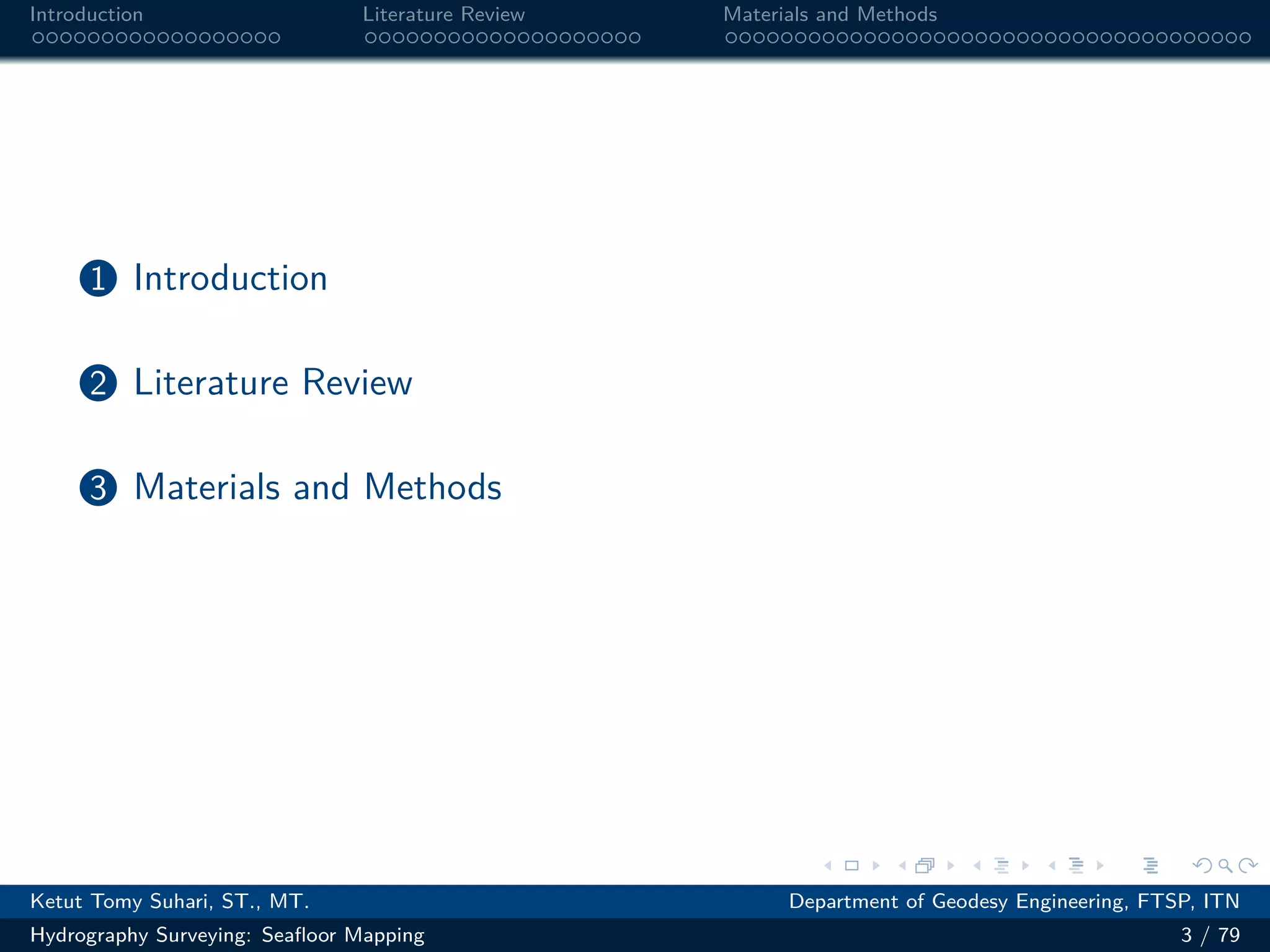This screenshot has height=952, width=1270.
Task: Open Introduction section from header bar
Action: (x=86, y=14)
